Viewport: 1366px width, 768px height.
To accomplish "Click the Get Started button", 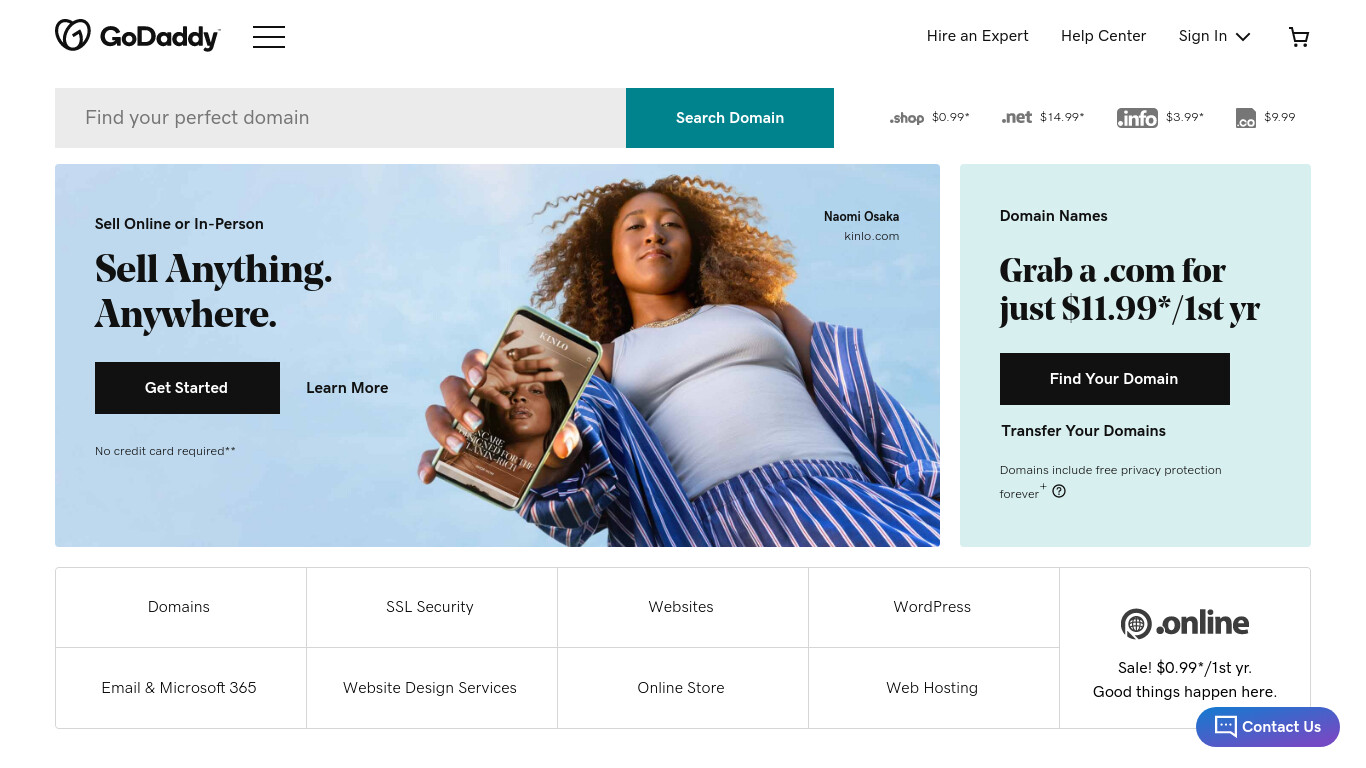I will pyautogui.click(x=187, y=388).
